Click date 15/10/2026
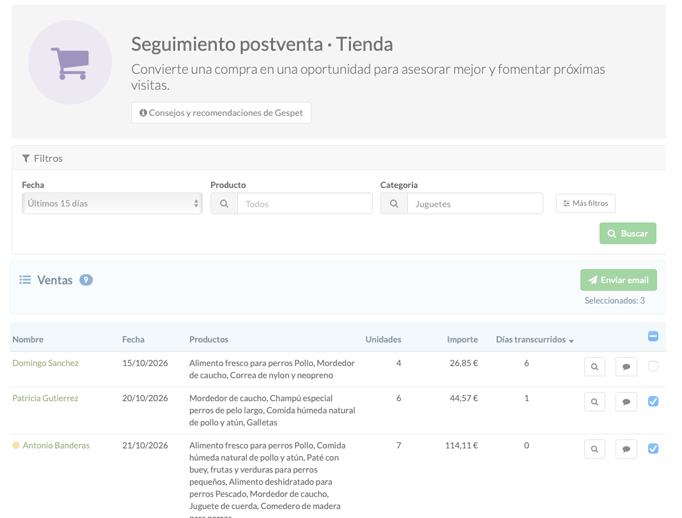Screen dimensions: 682x518 click(145, 363)
